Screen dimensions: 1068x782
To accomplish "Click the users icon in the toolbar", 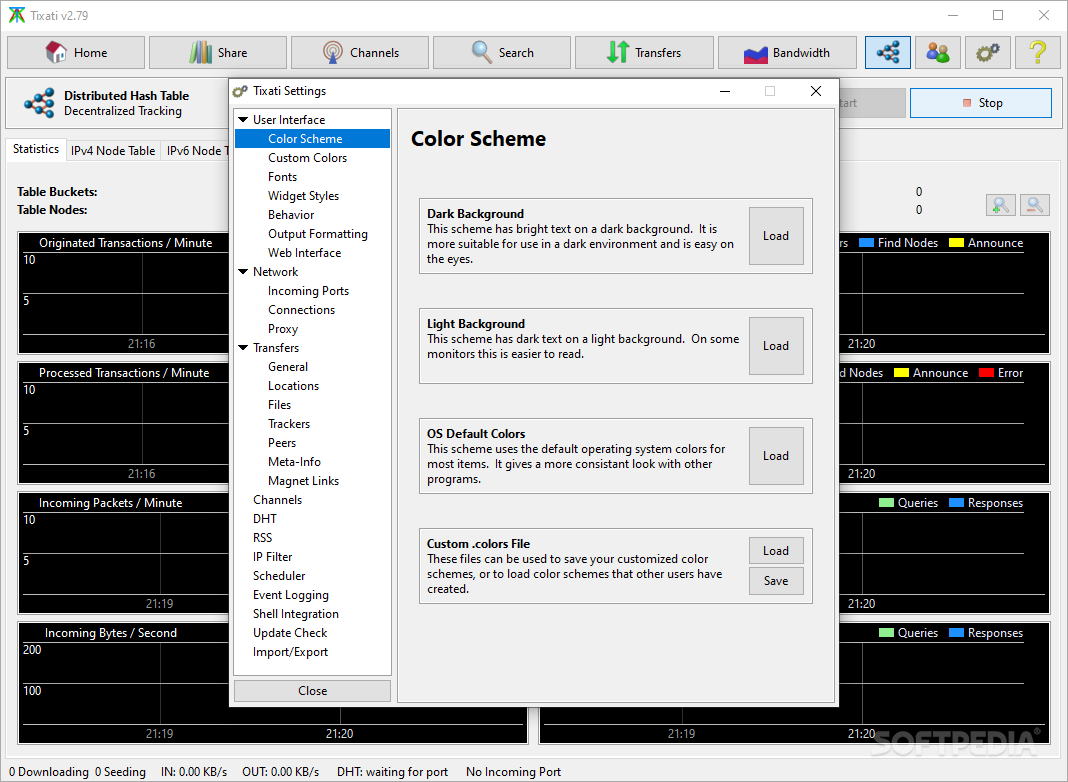I will [x=938, y=52].
